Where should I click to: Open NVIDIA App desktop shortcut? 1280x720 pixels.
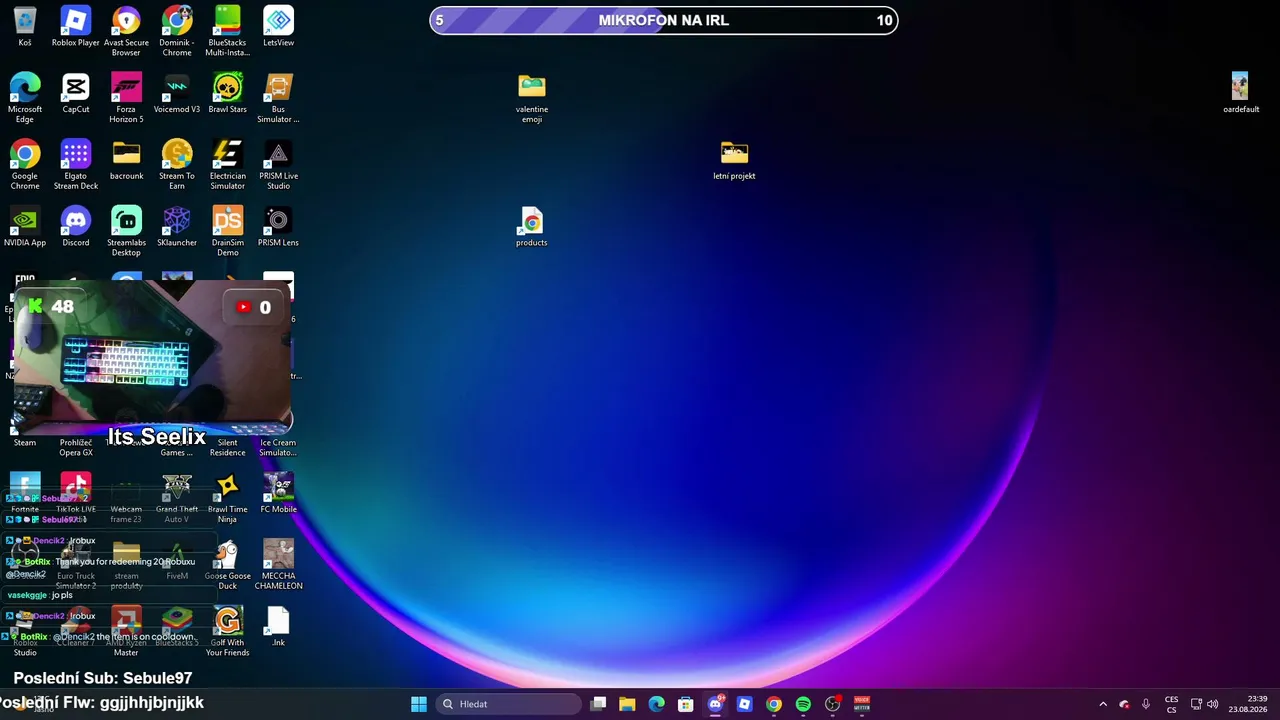[25, 227]
